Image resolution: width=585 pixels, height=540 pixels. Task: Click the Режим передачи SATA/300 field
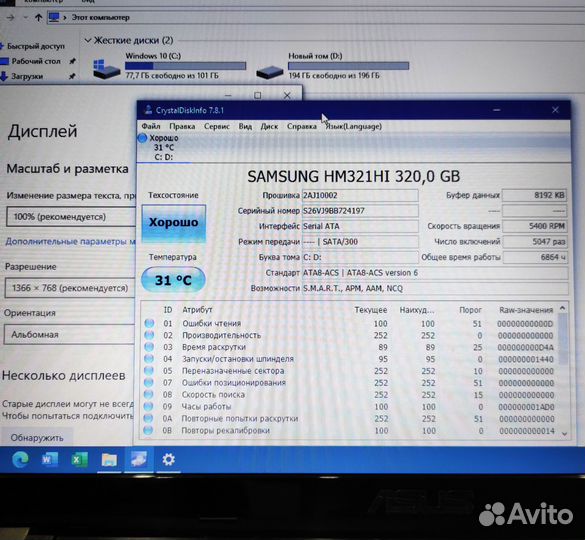(360, 242)
